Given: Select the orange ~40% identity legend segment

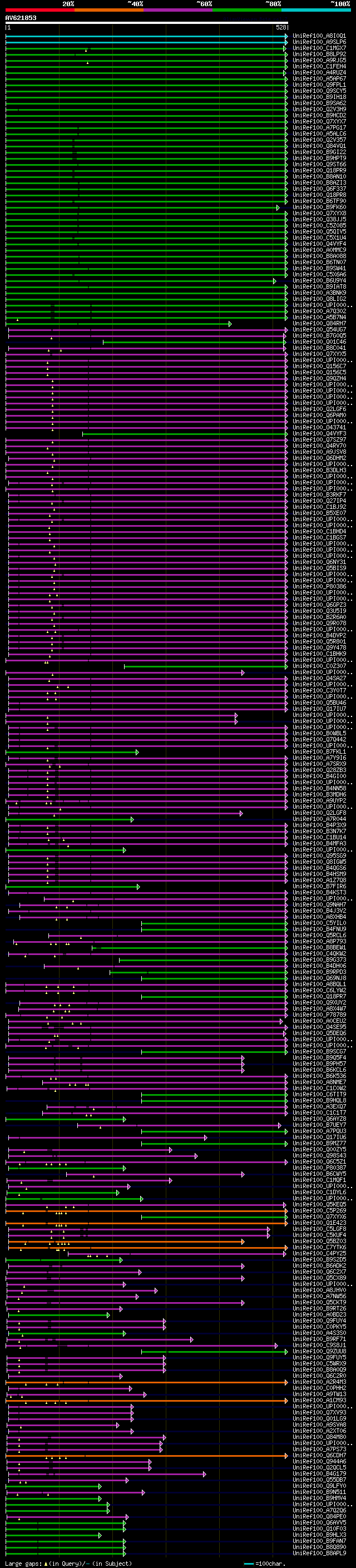Looking at the screenshot, I should [109, 10].
